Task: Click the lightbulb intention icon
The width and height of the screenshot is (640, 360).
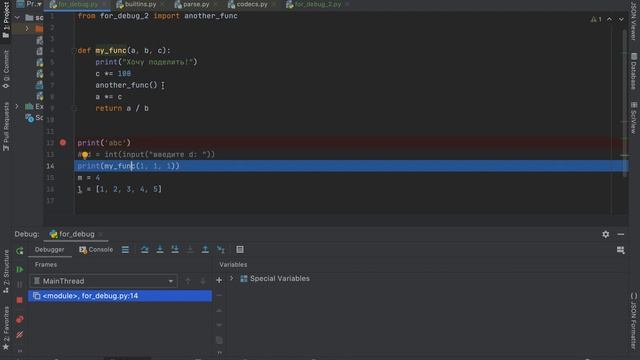Action: pyautogui.click(x=84, y=155)
